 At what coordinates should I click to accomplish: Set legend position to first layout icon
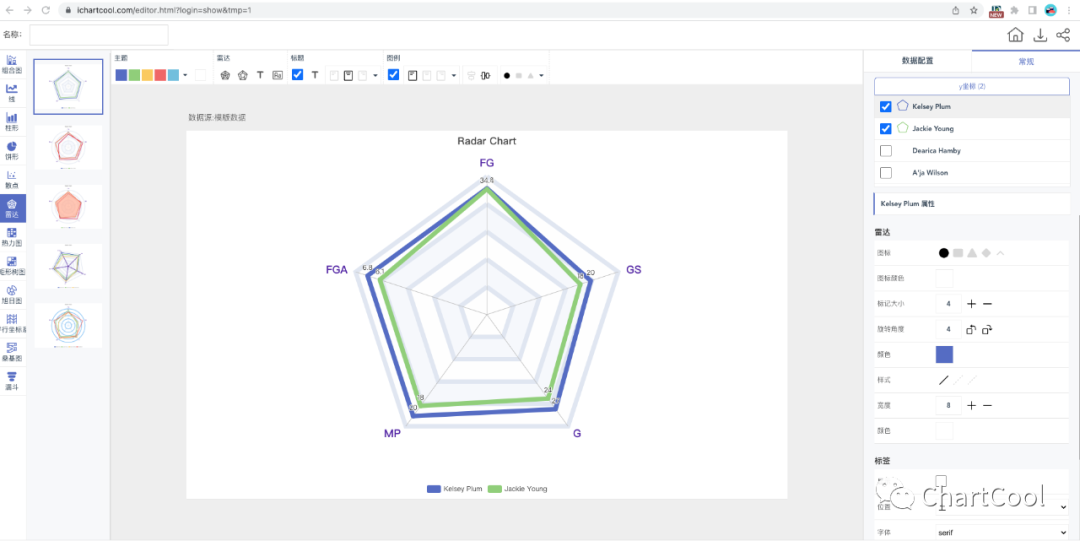[x=413, y=75]
